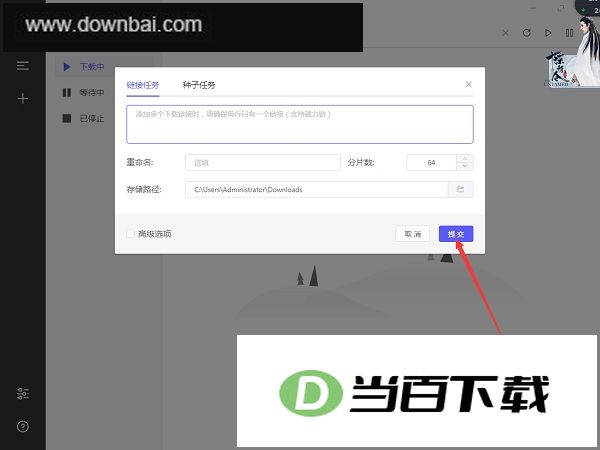This screenshot has height=450, width=600.
Task: Click the download links text area
Action: (x=300, y=124)
